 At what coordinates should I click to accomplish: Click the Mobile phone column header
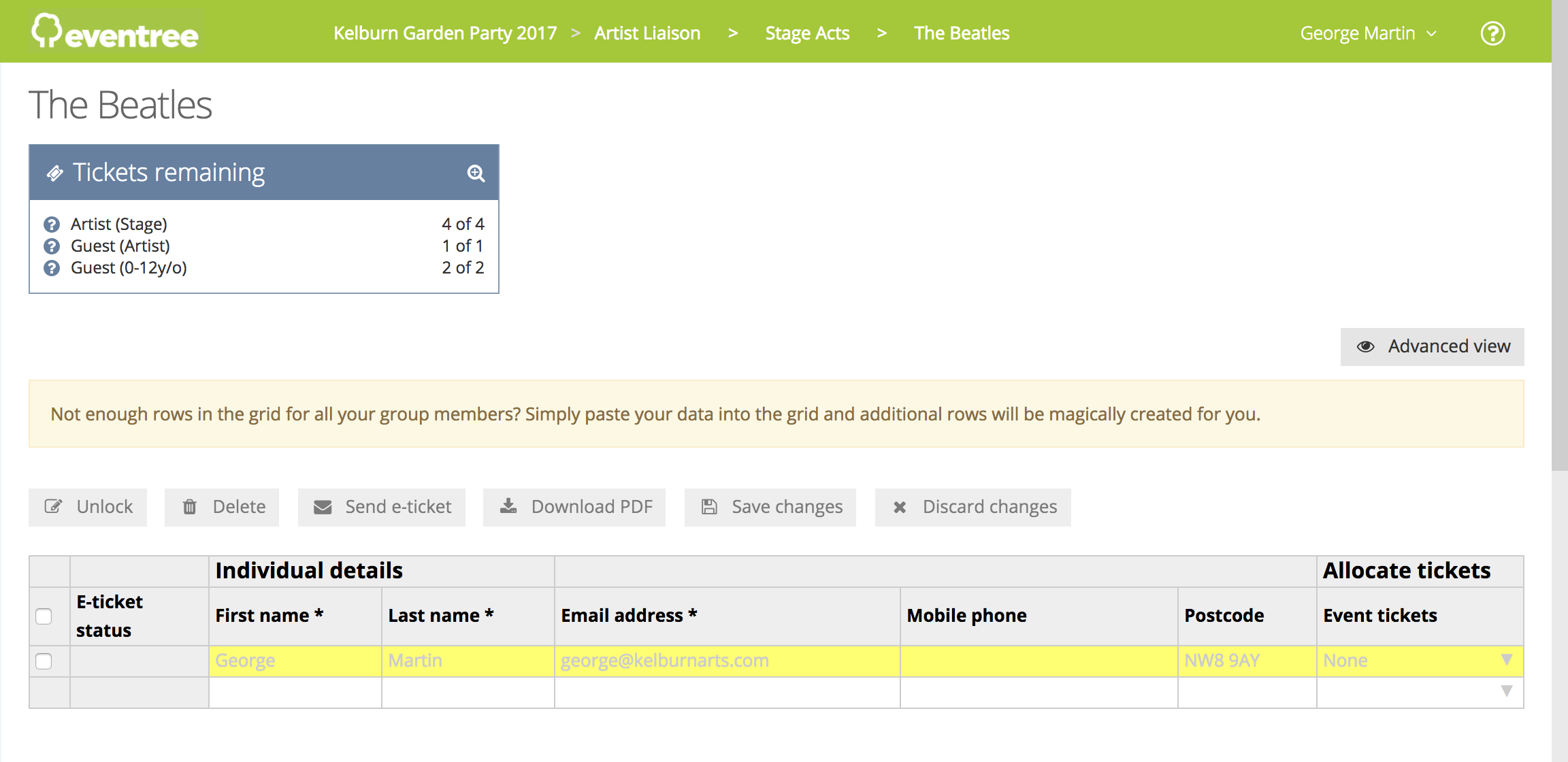(x=1039, y=616)
